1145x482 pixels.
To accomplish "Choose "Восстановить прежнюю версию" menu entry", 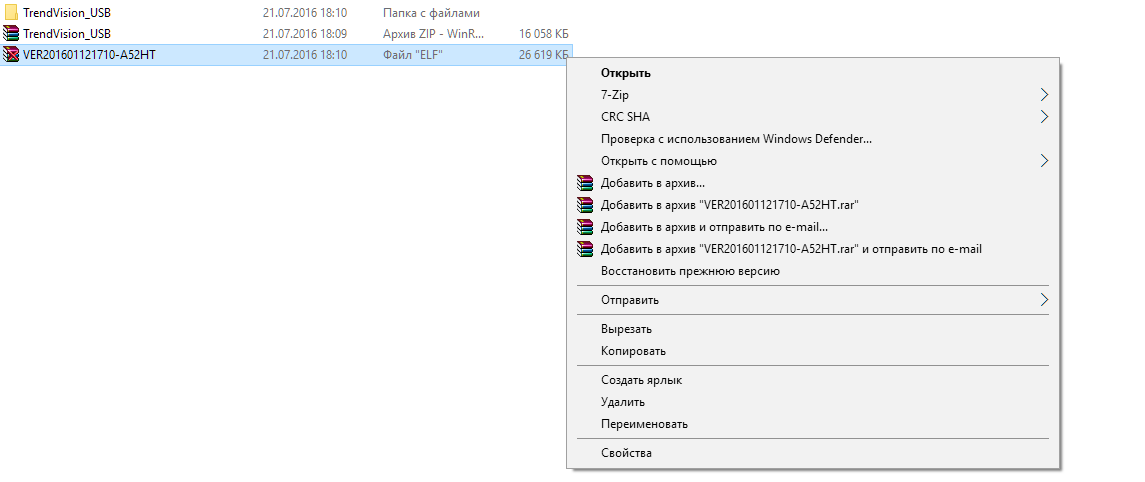I will [x=690, y=271].
